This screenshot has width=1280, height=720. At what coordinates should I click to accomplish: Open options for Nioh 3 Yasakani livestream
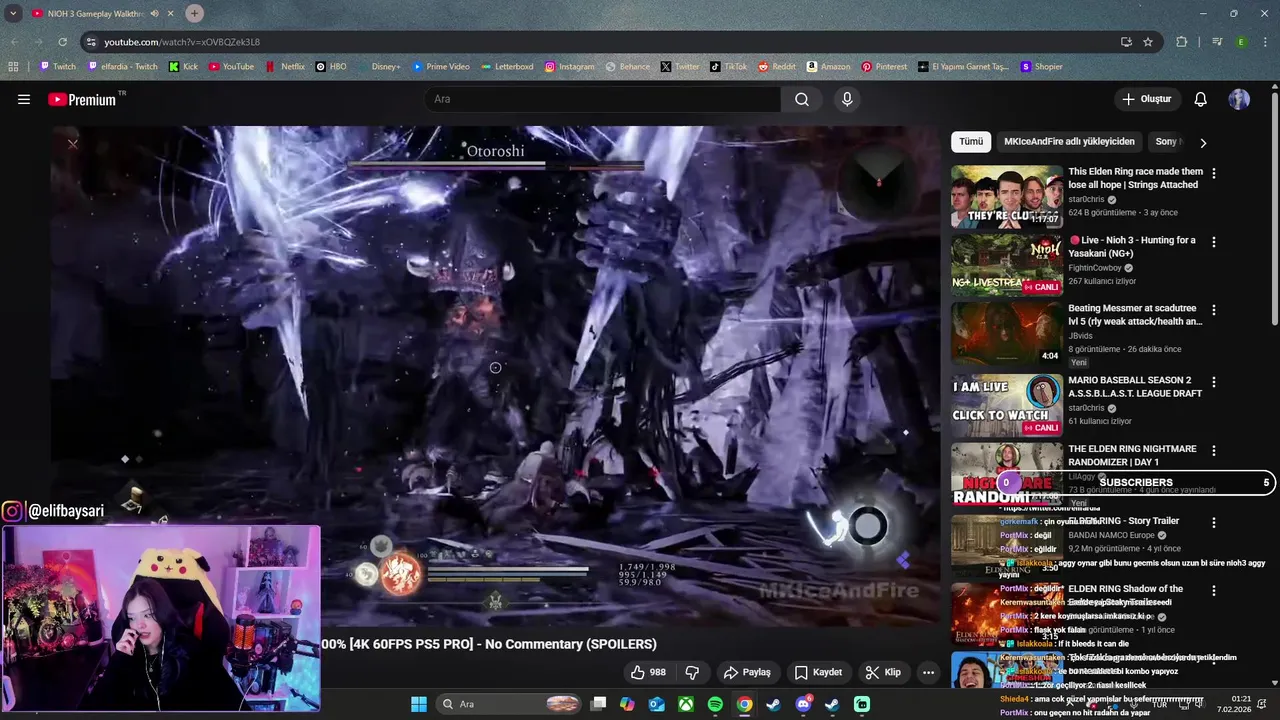click(1214, 242)
